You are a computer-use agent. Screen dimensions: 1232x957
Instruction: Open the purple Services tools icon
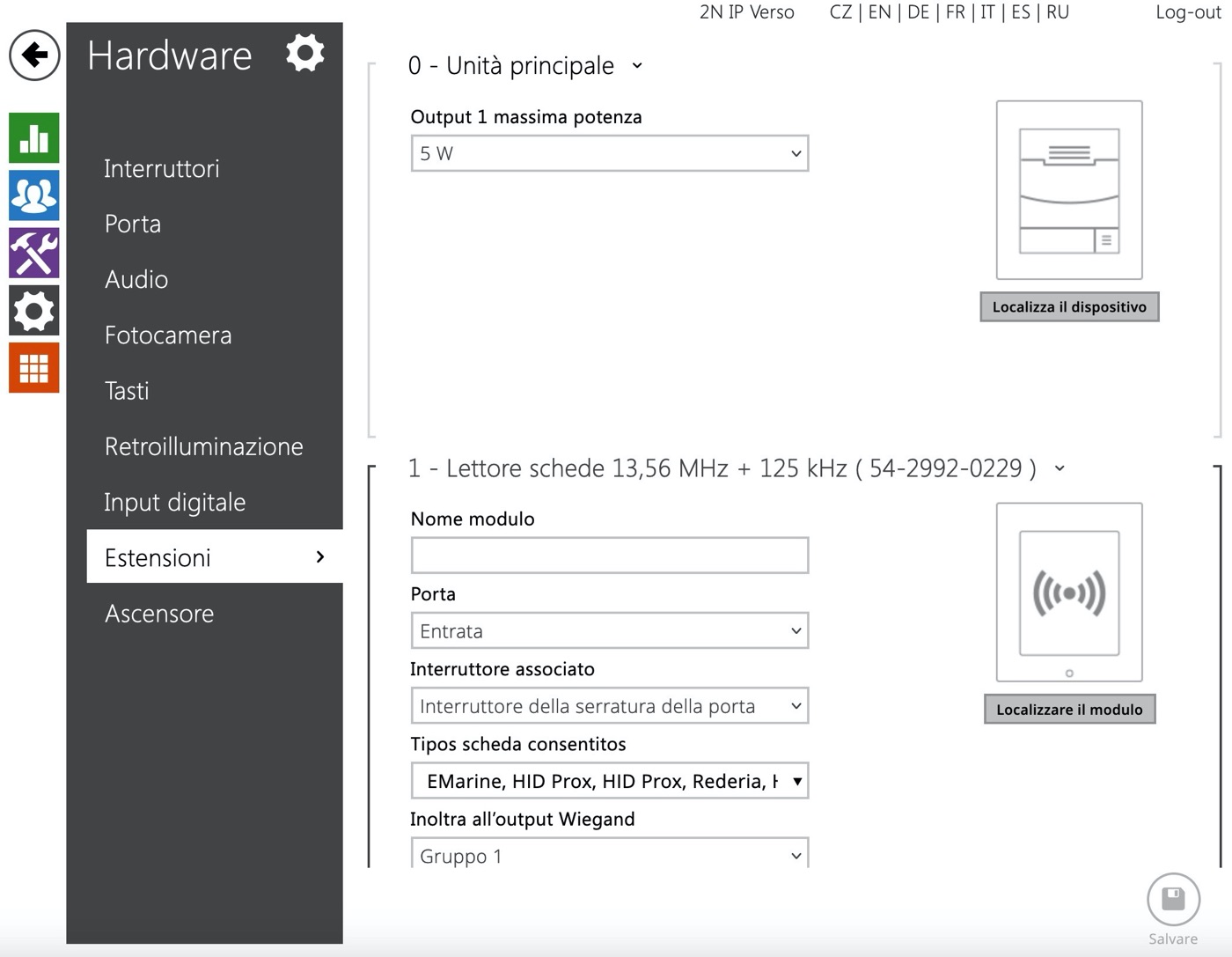pyautogui.click(x=34, y=253)
